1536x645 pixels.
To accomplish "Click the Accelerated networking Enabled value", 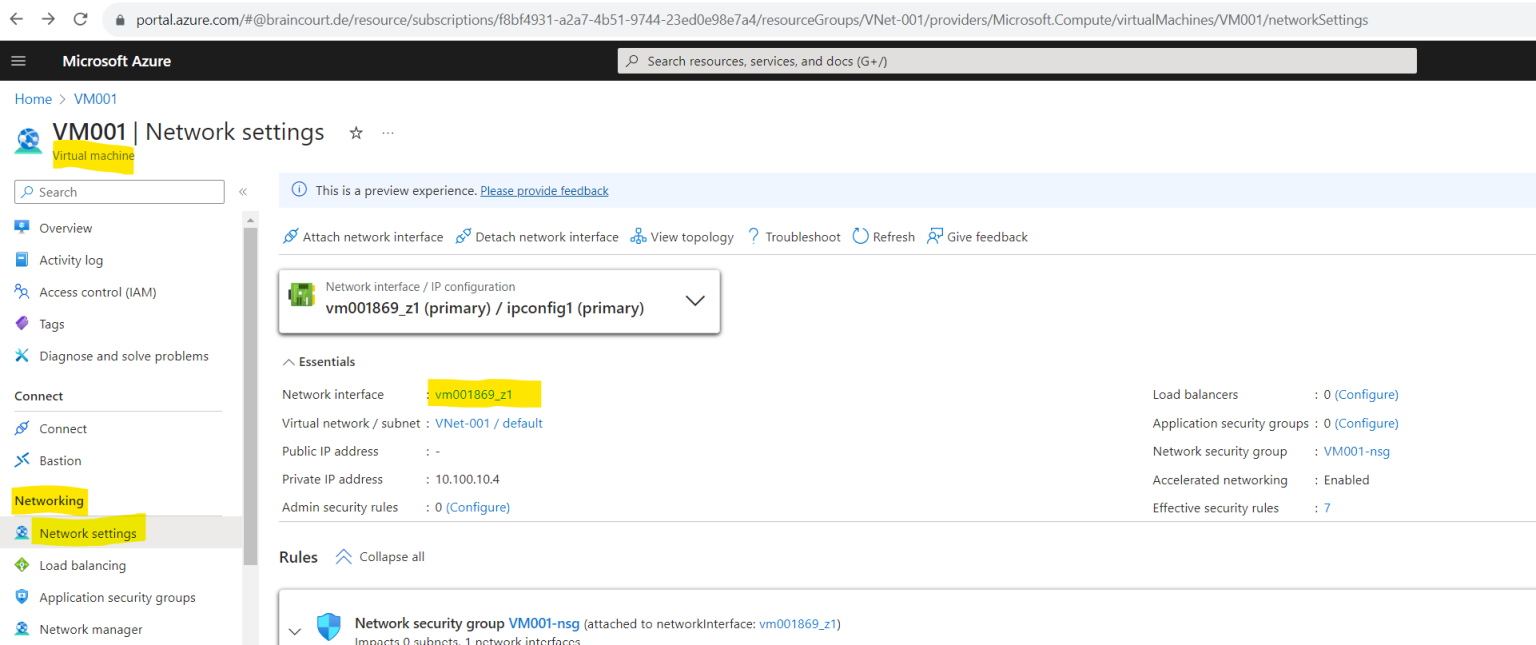I will 1346,480.
